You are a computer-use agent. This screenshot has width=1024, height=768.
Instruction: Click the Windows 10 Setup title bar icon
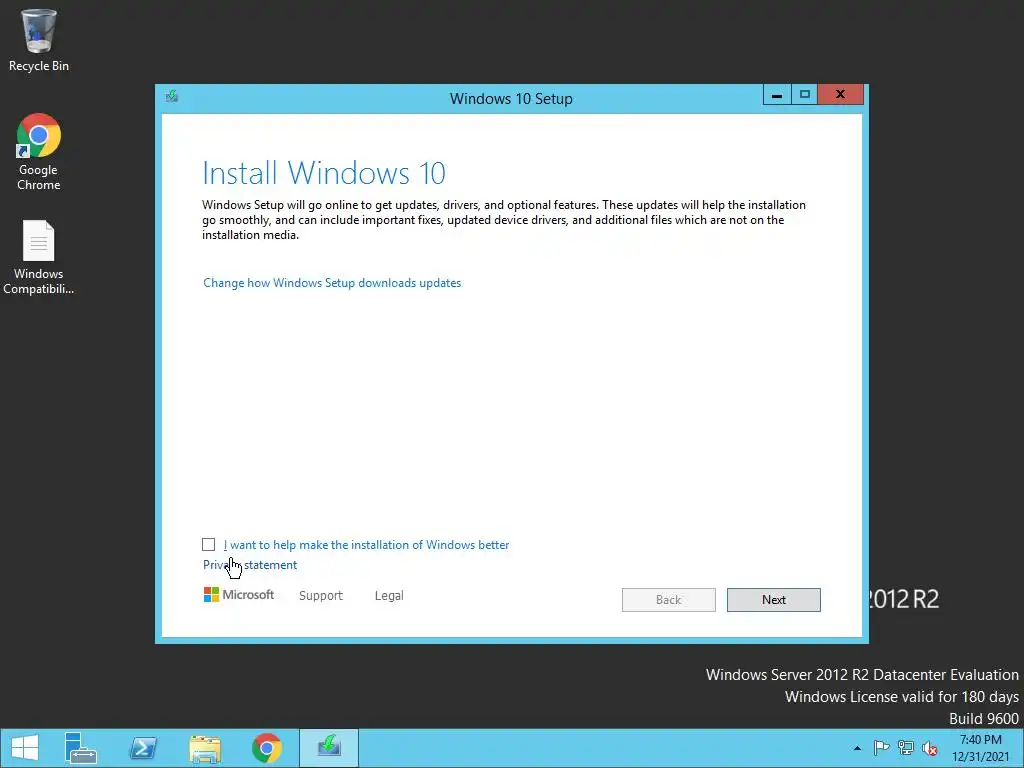click(172, 97)
